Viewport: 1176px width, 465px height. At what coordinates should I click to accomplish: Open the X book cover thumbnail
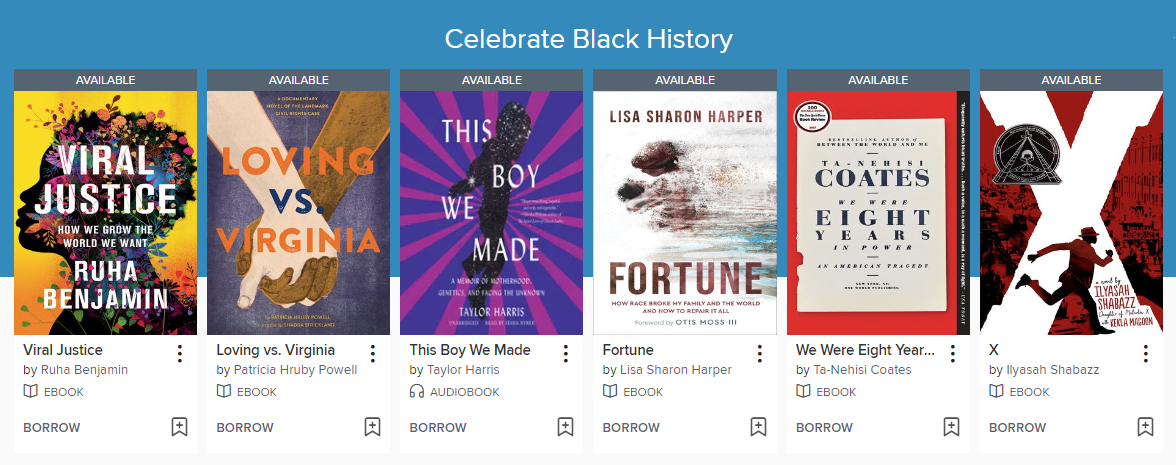1071,213
